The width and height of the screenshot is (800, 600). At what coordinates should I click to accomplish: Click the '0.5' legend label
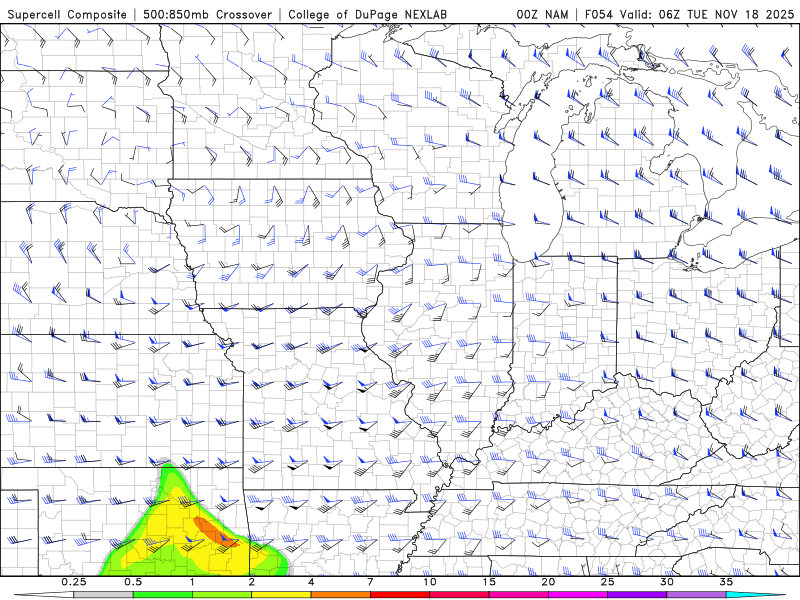133,582
